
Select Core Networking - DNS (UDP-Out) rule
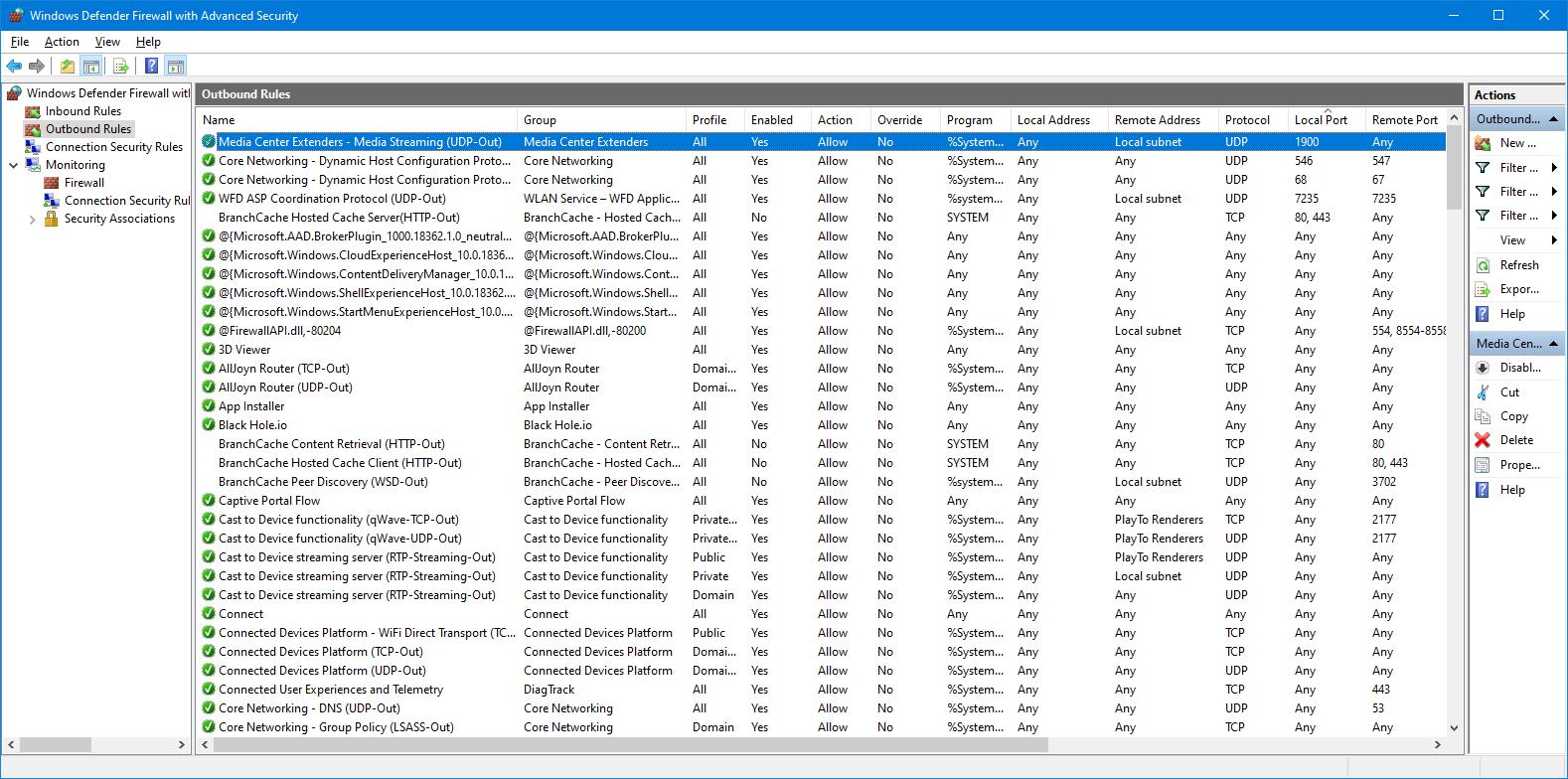point(821,708)
